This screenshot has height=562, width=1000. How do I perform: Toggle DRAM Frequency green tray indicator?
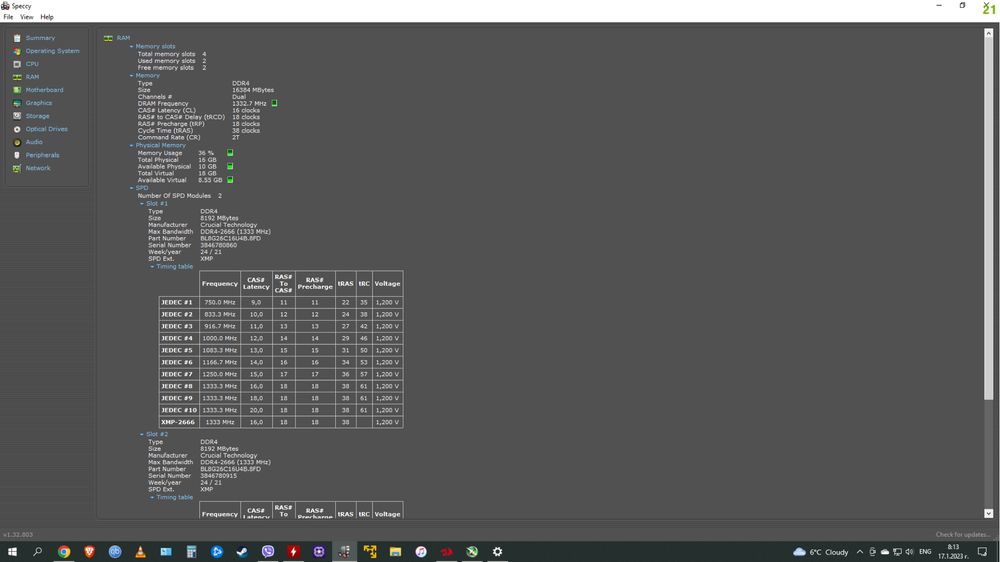(274, 103)
